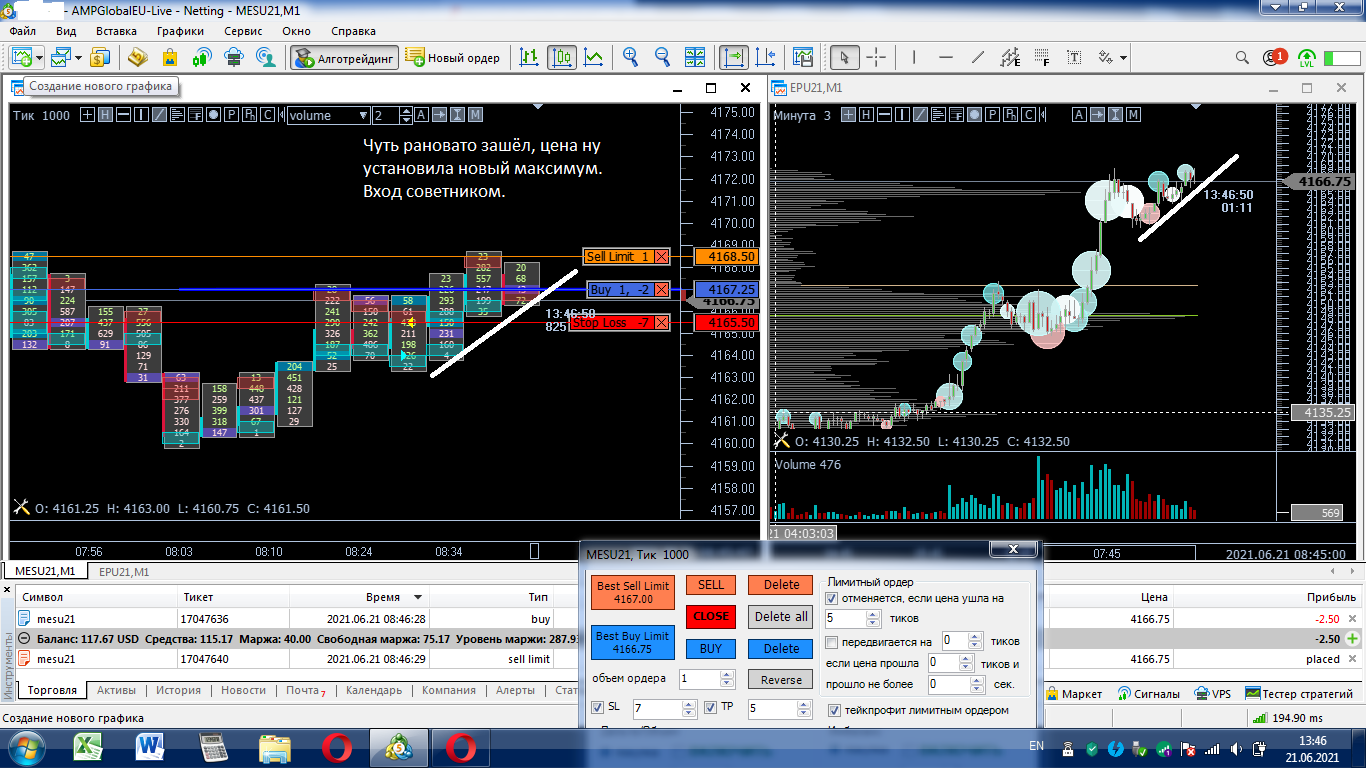This screenshot has height=768, width=1366.
Task: Click the Delete all button
Action: pyautogui.click(x=781, y=616)
